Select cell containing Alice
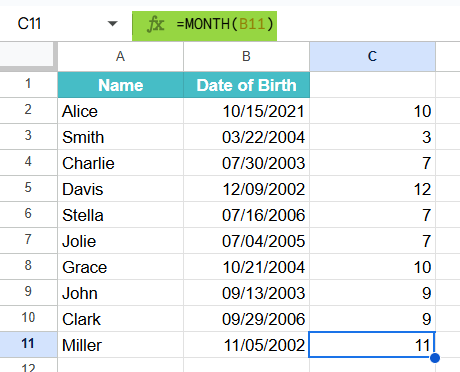 [x=120, y=111]
